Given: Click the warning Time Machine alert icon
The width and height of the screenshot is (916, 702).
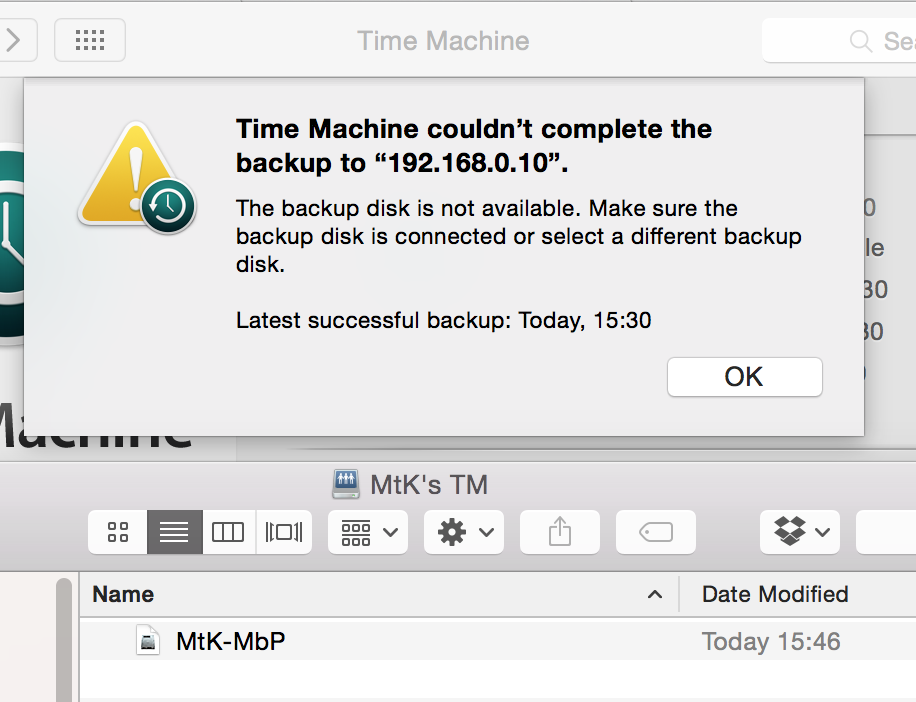Looking at the screenshot, I should point(137,177).
